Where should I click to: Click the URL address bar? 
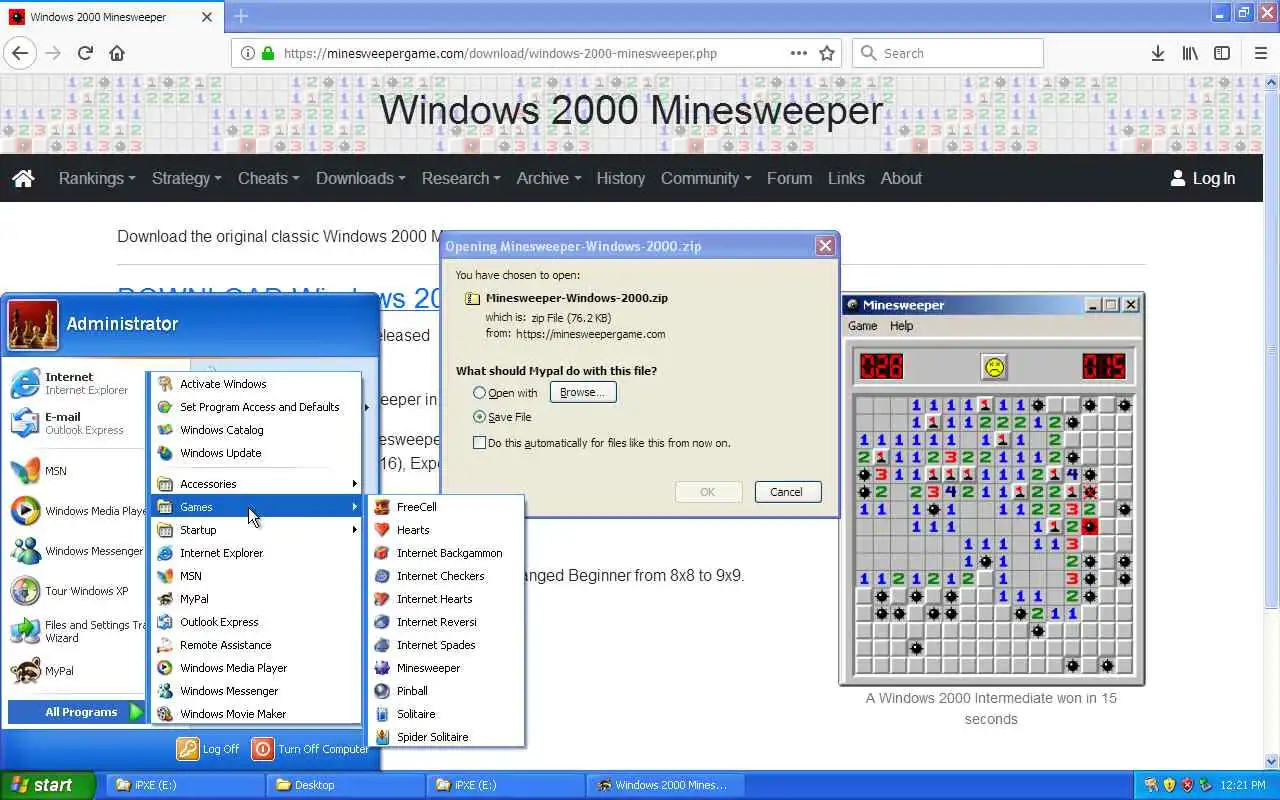click(x=535, y=53)
